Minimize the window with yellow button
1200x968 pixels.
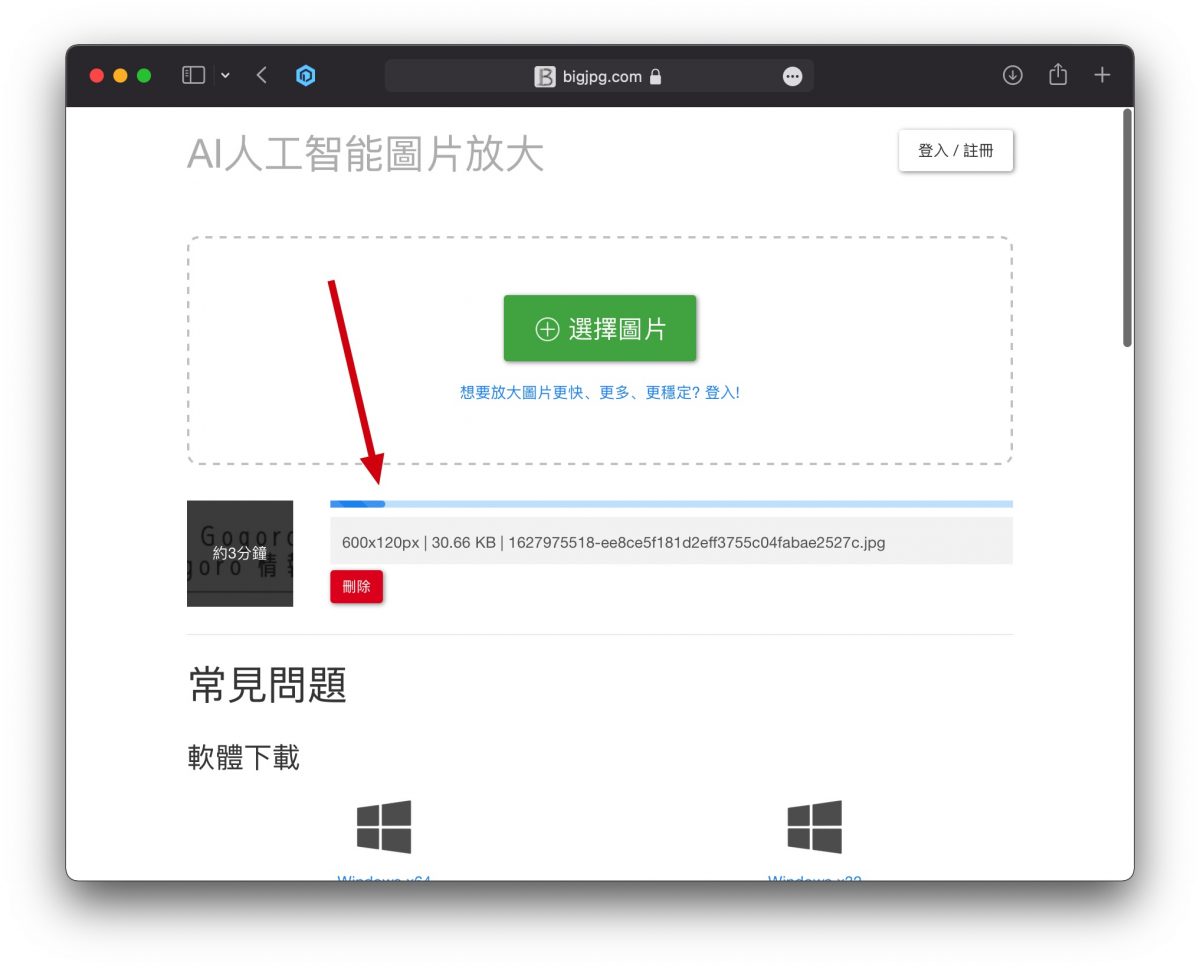[120, 76]
